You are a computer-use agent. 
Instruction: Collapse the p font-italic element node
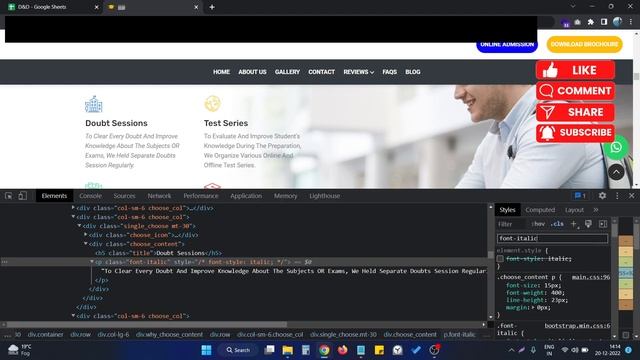pyautogui.click(x=92, y=262)
